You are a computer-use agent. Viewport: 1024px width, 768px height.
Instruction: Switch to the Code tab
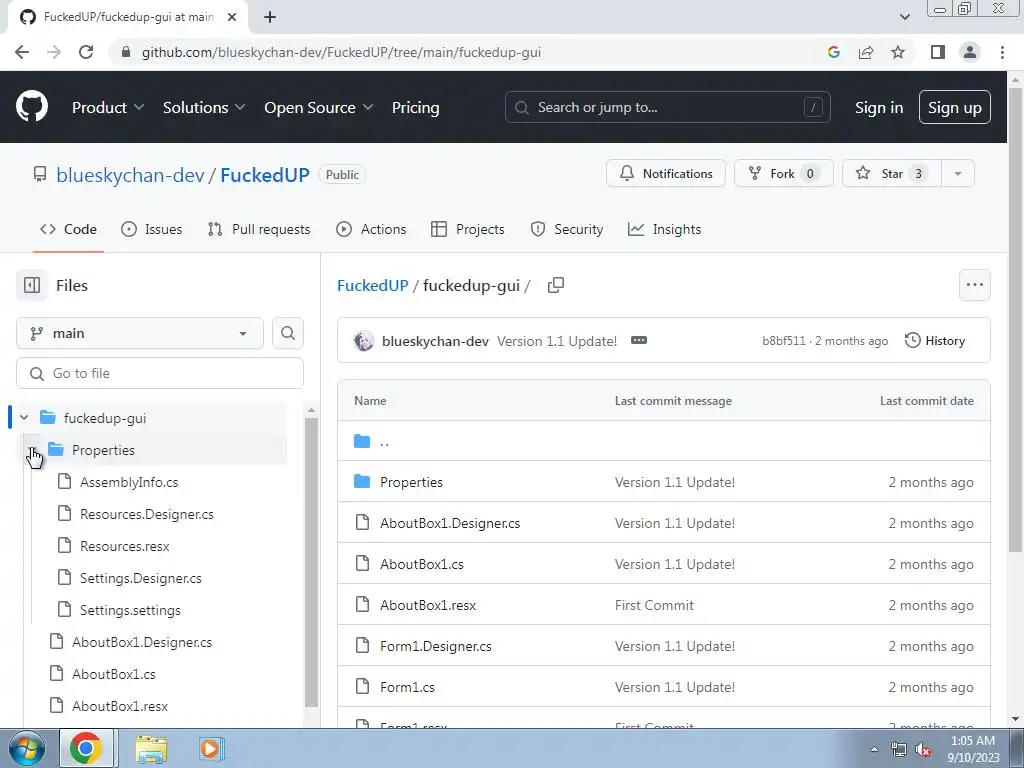point(69,229)
